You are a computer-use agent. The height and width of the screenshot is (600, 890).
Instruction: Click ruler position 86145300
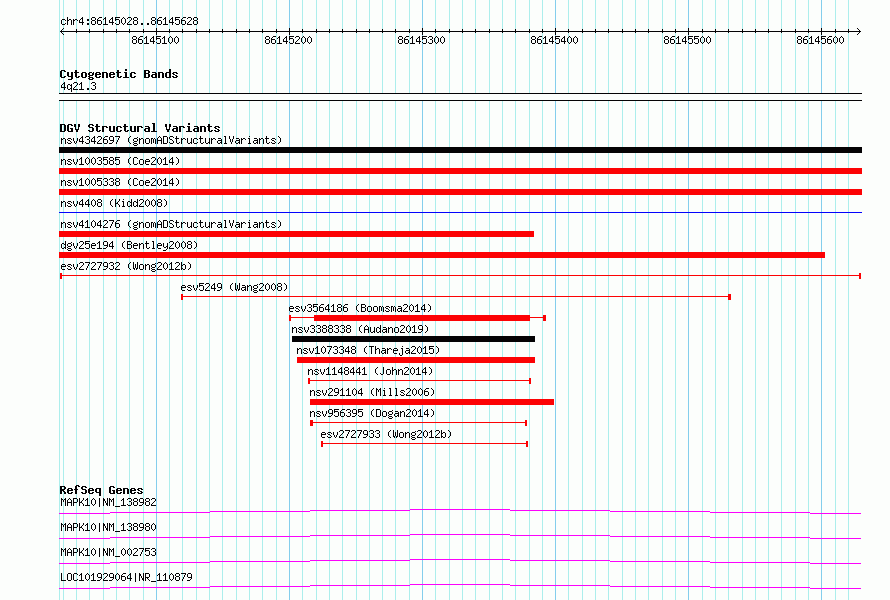(421, 40)
